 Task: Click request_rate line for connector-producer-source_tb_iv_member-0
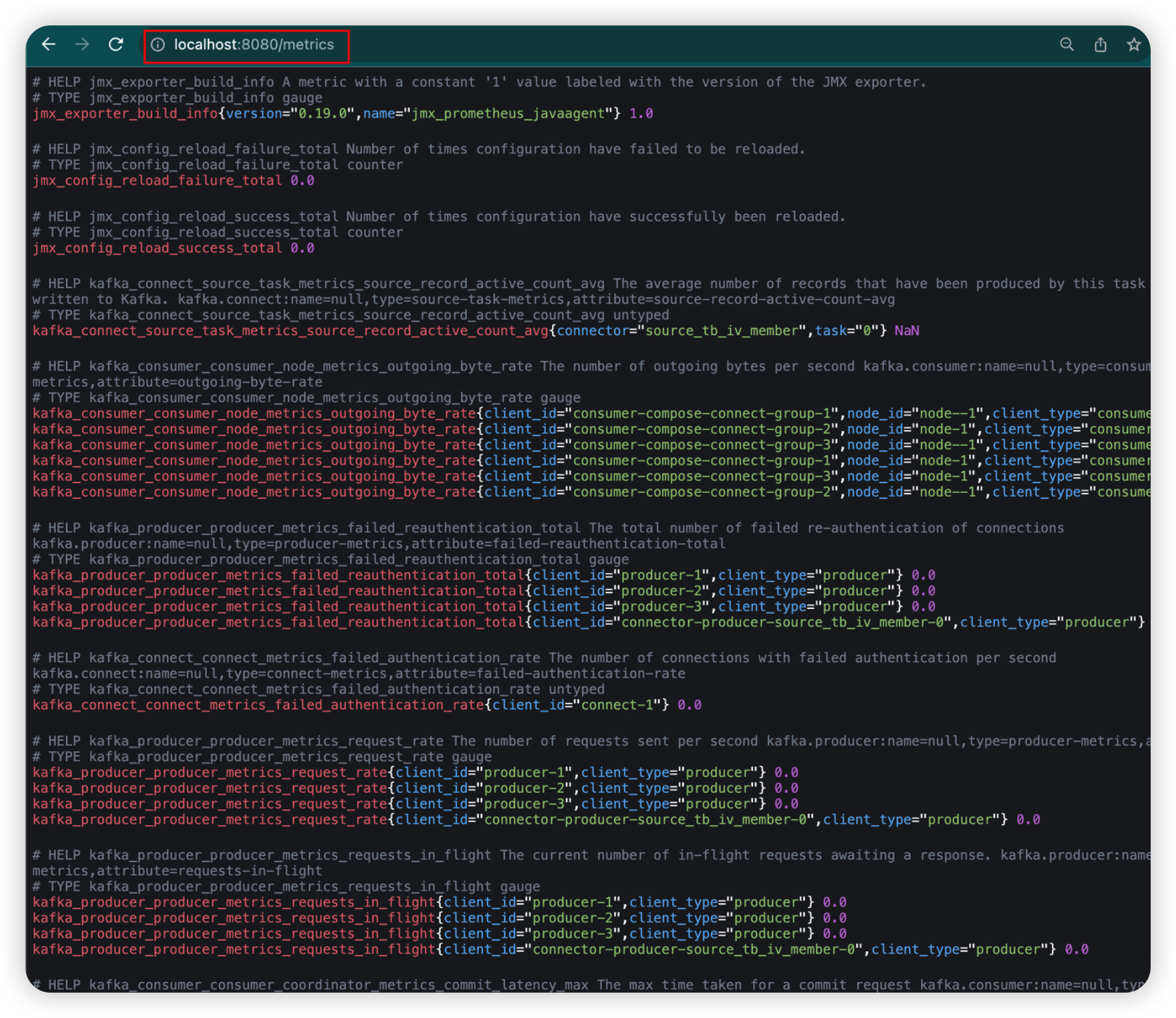coord(537,819)
